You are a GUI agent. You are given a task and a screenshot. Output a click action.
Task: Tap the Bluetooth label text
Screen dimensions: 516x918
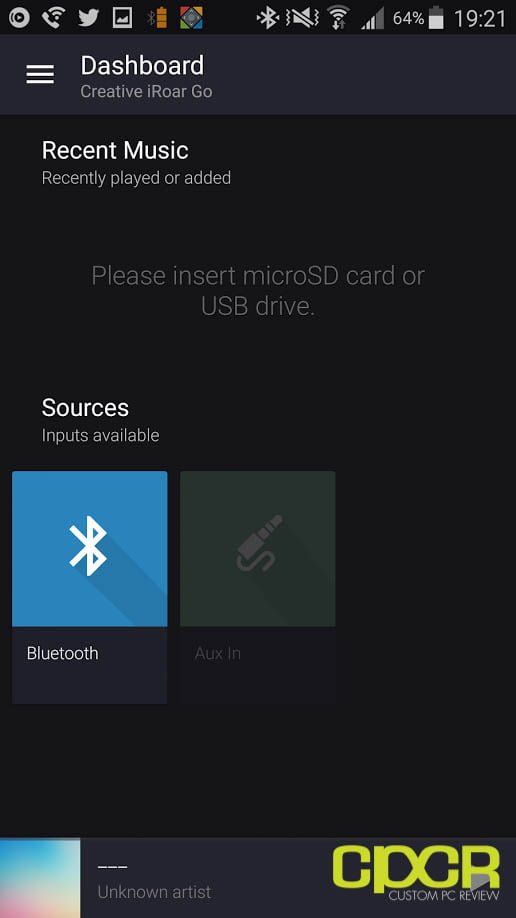(x=63, y=653)
